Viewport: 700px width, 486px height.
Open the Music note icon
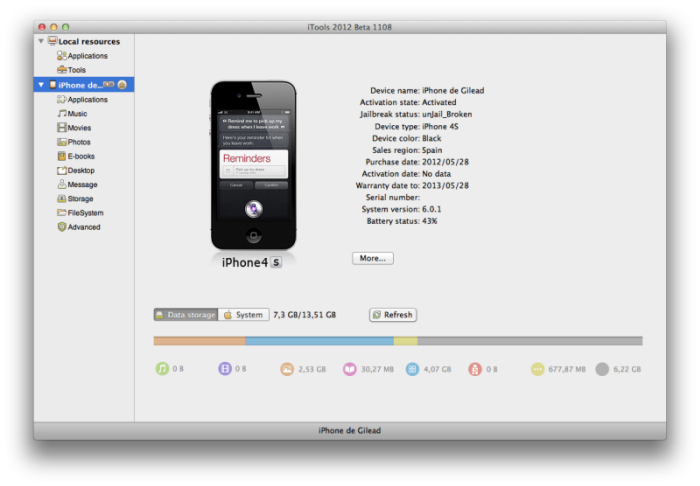[62, 113]
